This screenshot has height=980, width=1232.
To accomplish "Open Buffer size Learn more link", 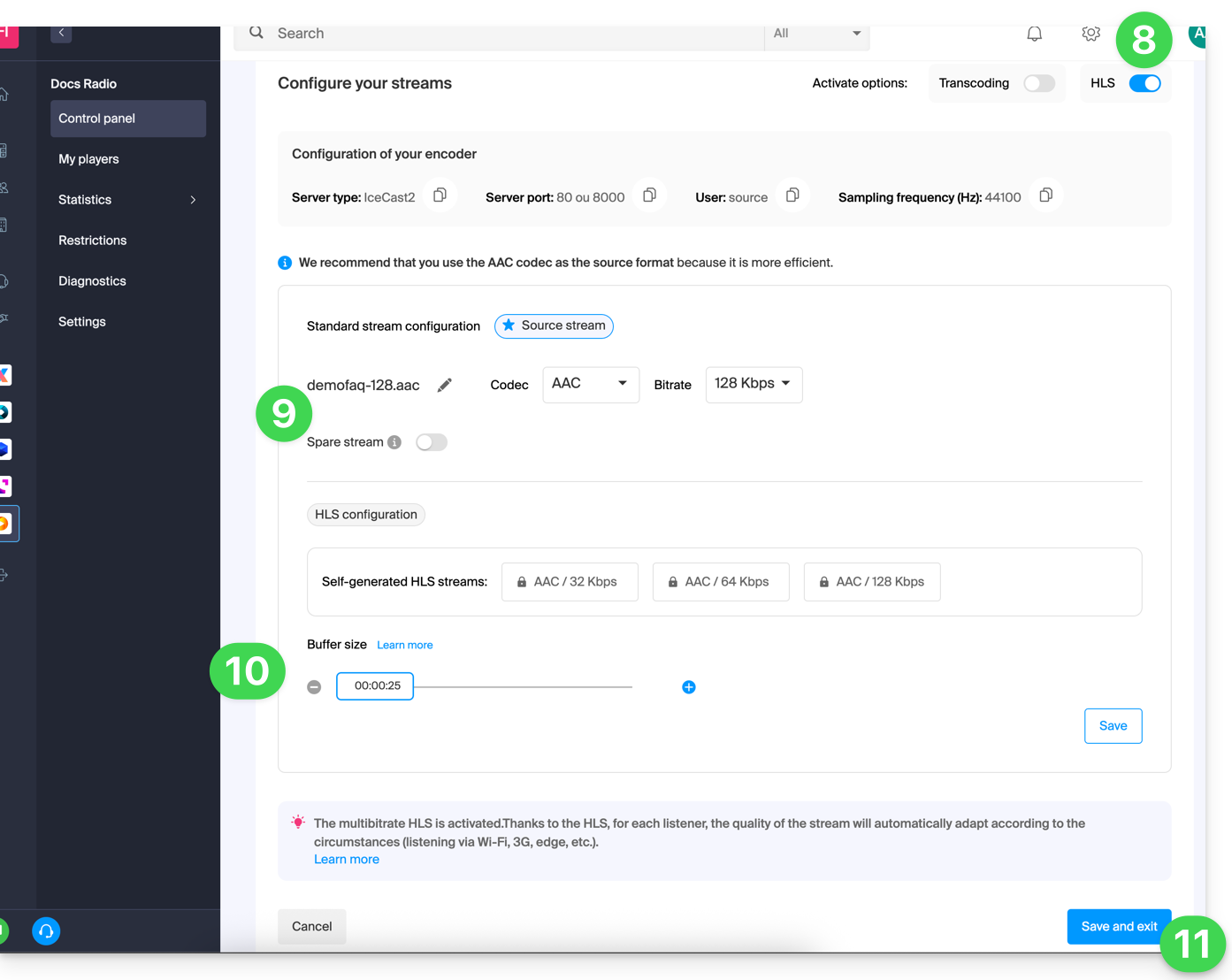I will [x=404, y=645].
